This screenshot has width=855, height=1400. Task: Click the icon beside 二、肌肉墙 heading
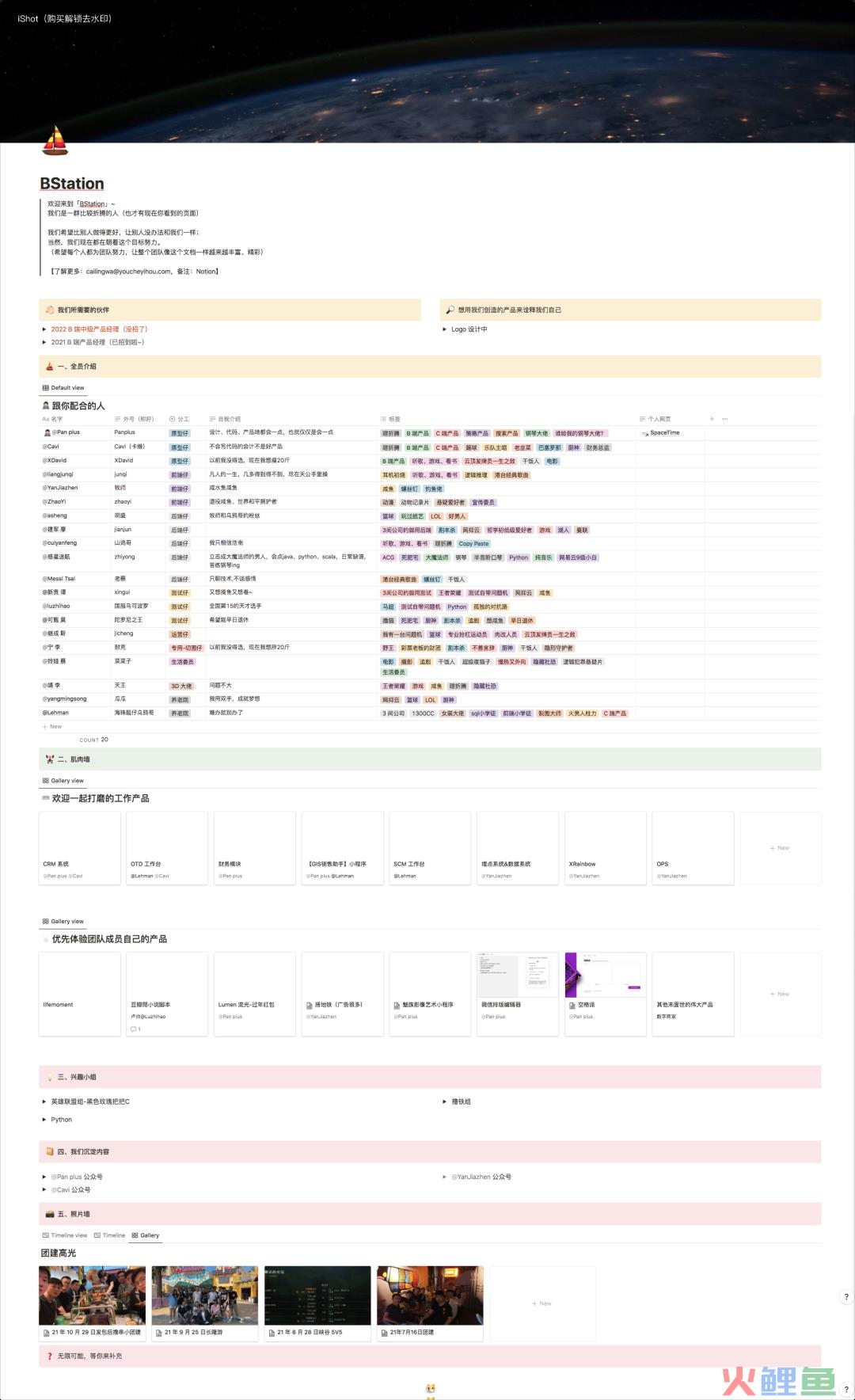[50, 759]
